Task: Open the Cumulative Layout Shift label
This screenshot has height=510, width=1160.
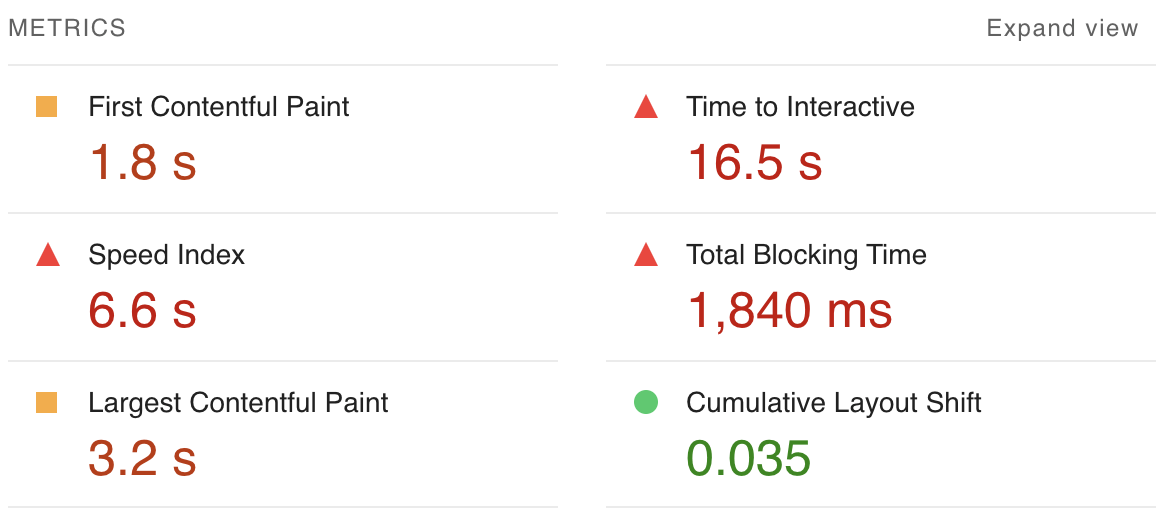Action: [x=834, y=403]
